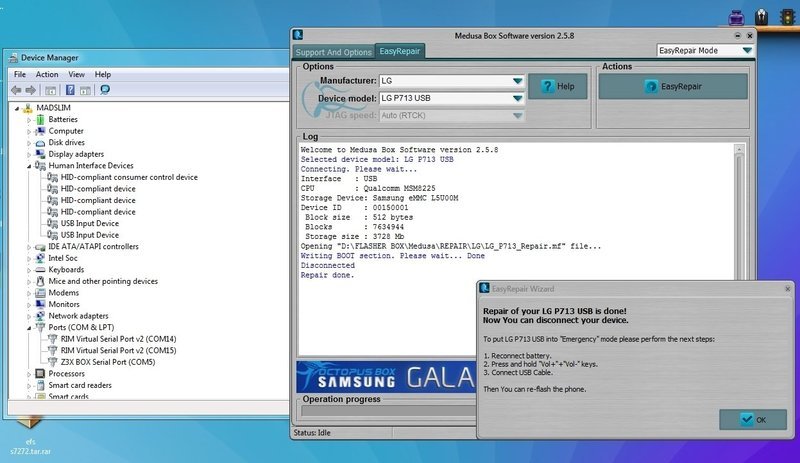Click OK in EasyRepair Wizard
Image resolution: width=800 pixels, height=463 pixels.
pos(753,420)
